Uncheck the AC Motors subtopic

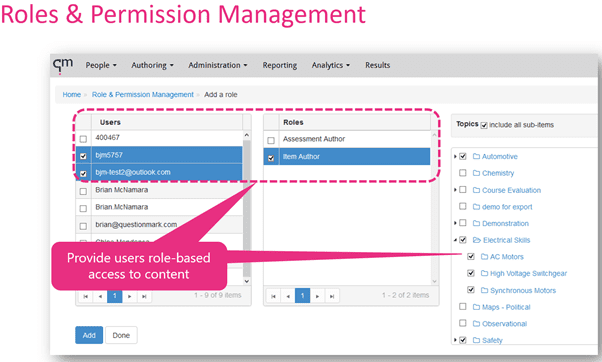point(471,256)
